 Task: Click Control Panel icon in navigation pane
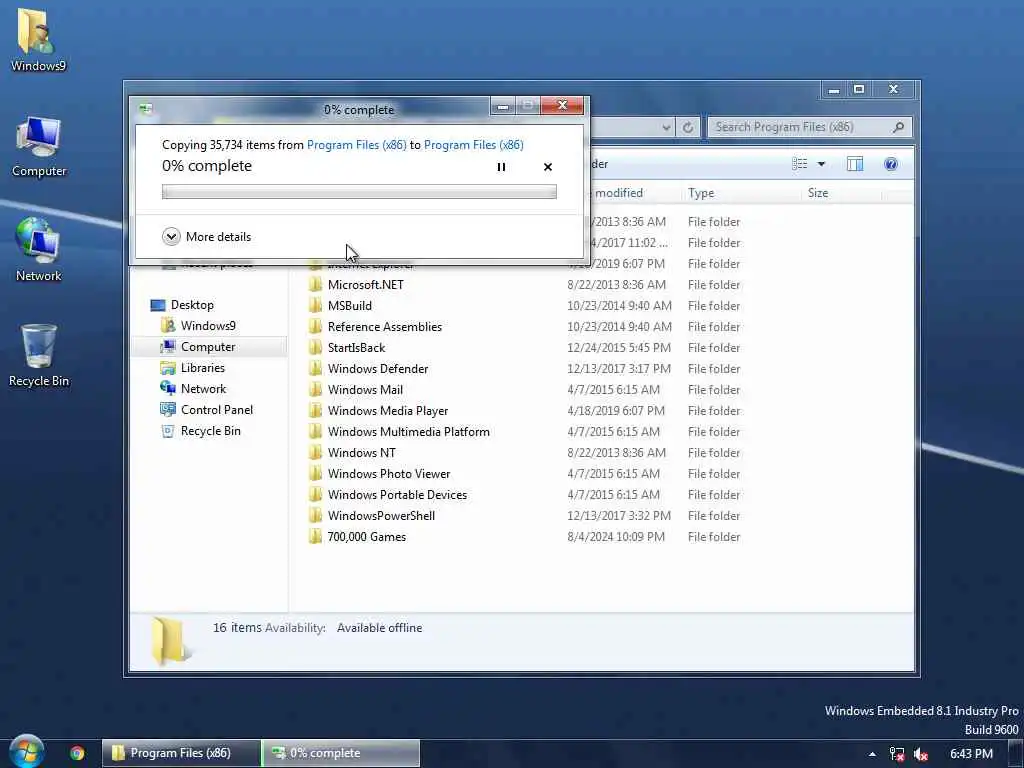pos(168,409)
